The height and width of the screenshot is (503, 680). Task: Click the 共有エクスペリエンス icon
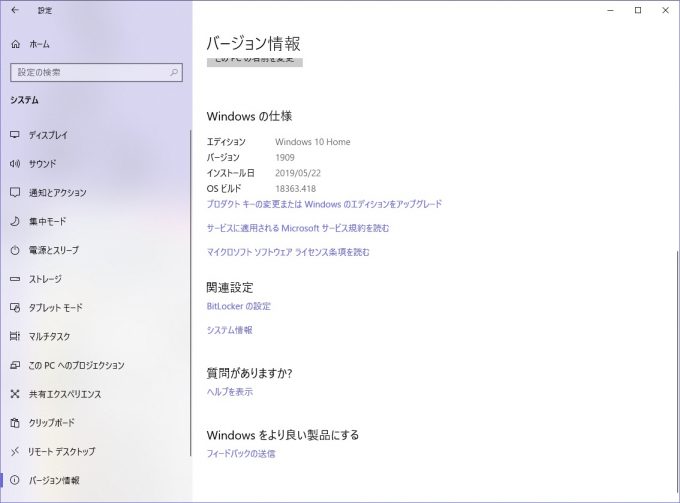(x=15, y=394)
